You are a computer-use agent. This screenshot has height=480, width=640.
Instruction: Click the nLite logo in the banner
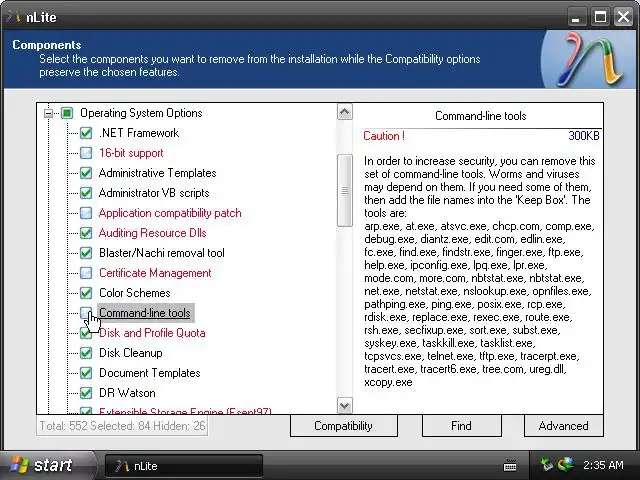click(x=589, y=60)
